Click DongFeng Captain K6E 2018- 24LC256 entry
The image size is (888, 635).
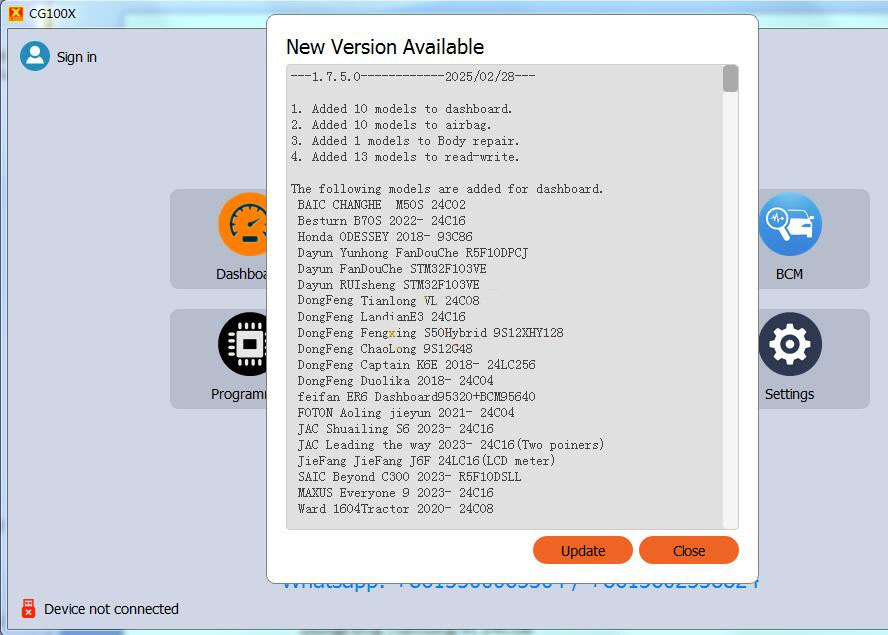click(416, 365)
